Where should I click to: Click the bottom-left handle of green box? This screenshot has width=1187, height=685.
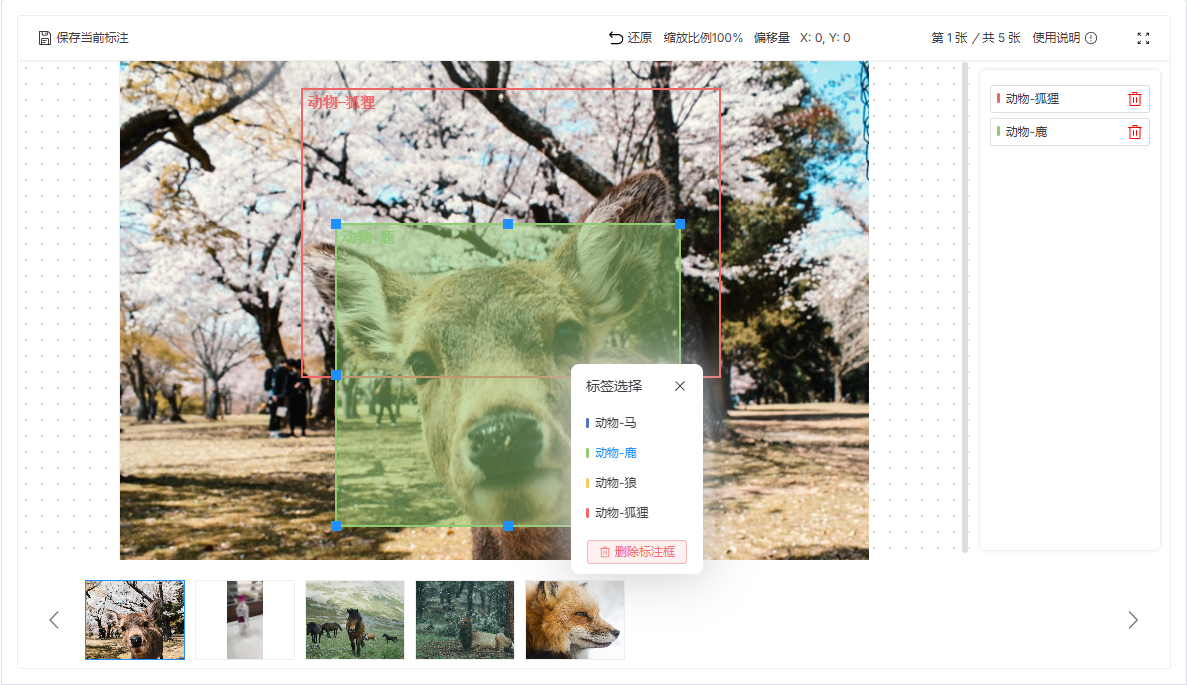pyautogui.click(x=336, y=525)
